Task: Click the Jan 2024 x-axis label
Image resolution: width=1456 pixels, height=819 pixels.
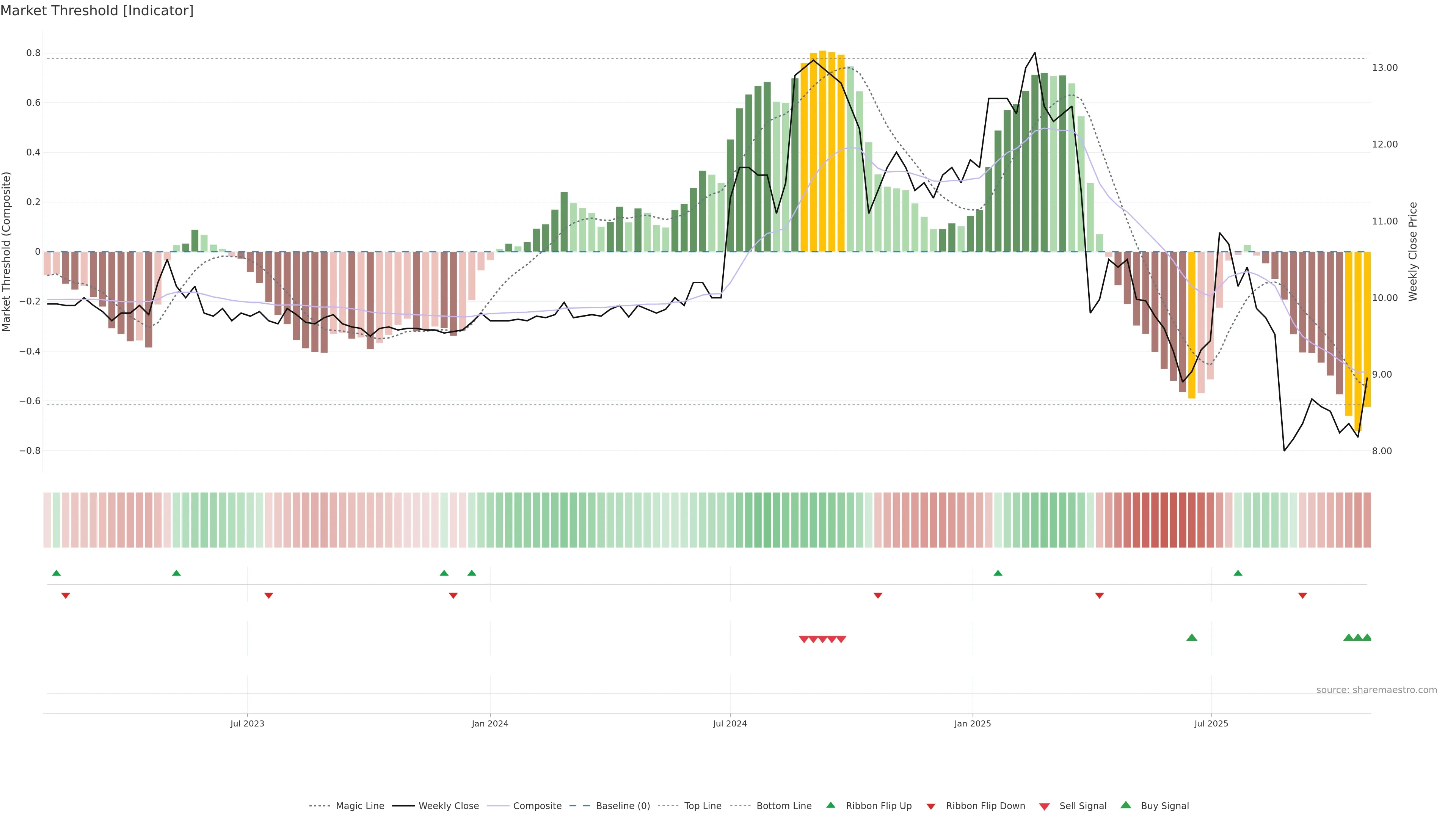Action: pos(490,723)
